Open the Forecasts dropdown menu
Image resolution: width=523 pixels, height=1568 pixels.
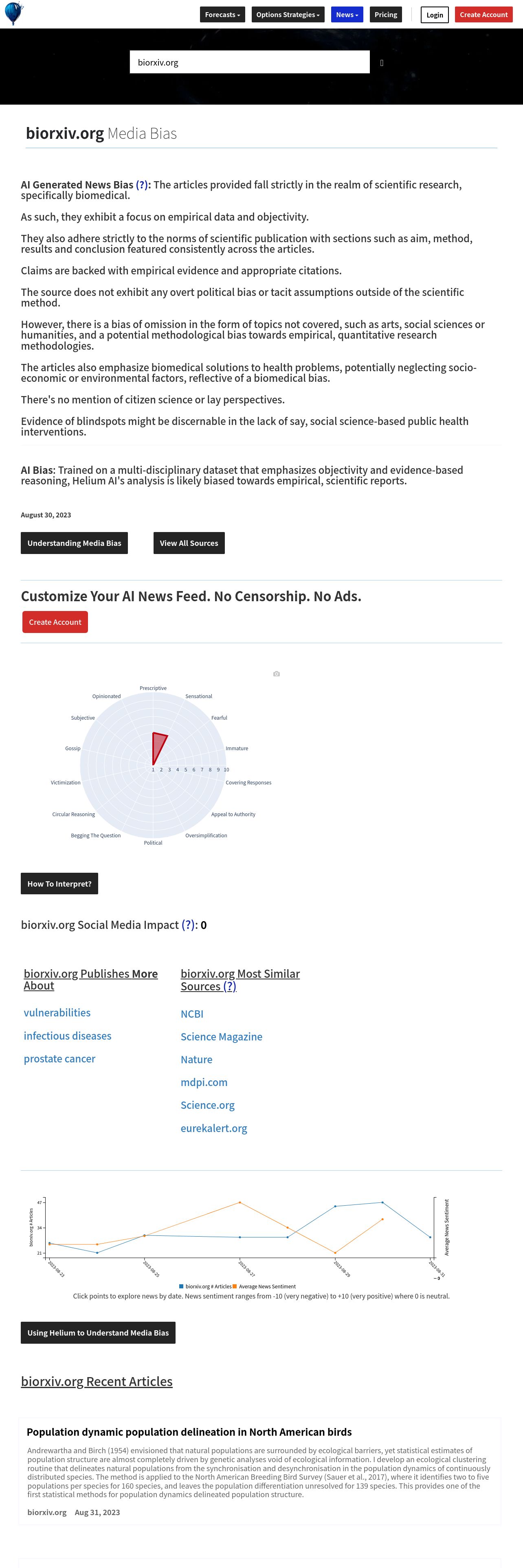tap(222, 15)
